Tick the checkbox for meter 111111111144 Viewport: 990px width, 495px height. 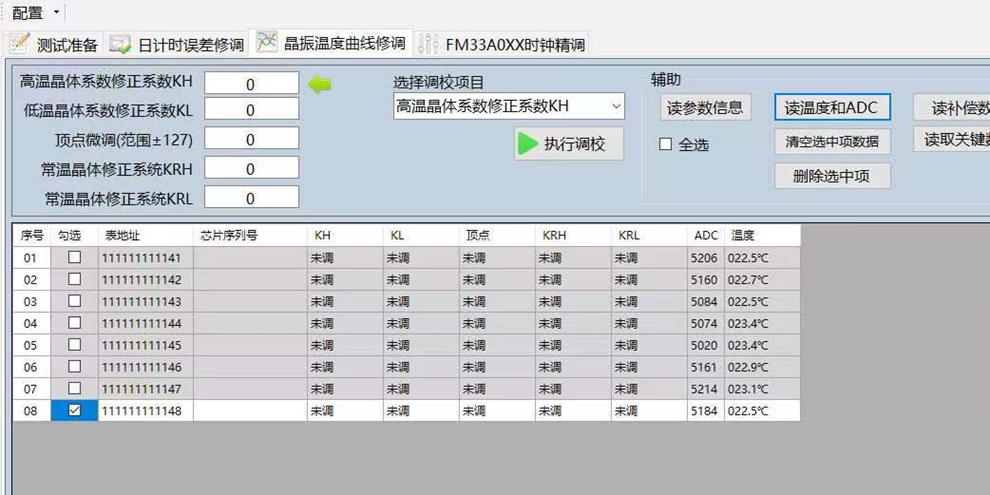[75, 323]
